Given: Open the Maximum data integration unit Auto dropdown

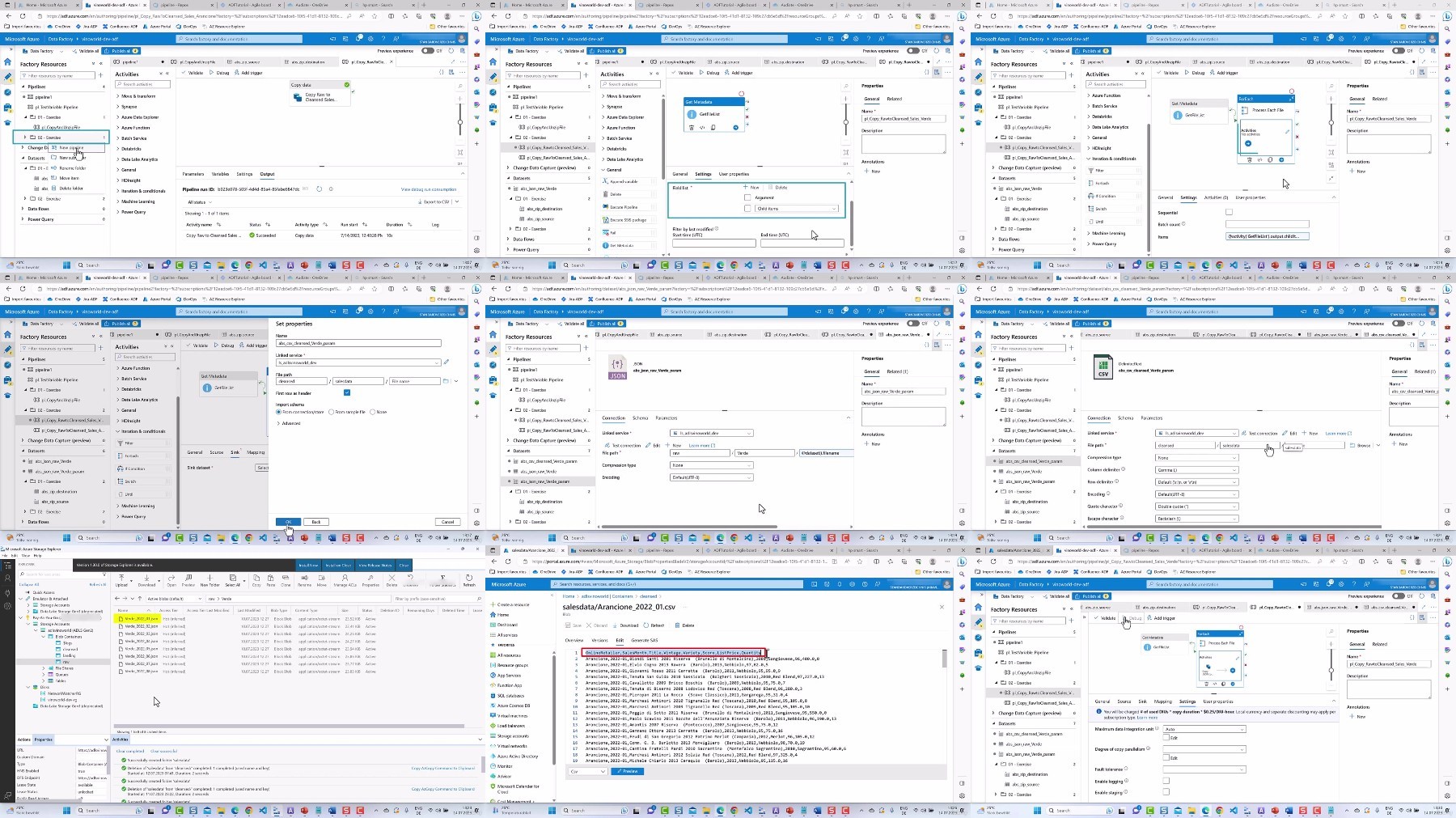Looking at the screenshot, I should tap(1204, 729).
